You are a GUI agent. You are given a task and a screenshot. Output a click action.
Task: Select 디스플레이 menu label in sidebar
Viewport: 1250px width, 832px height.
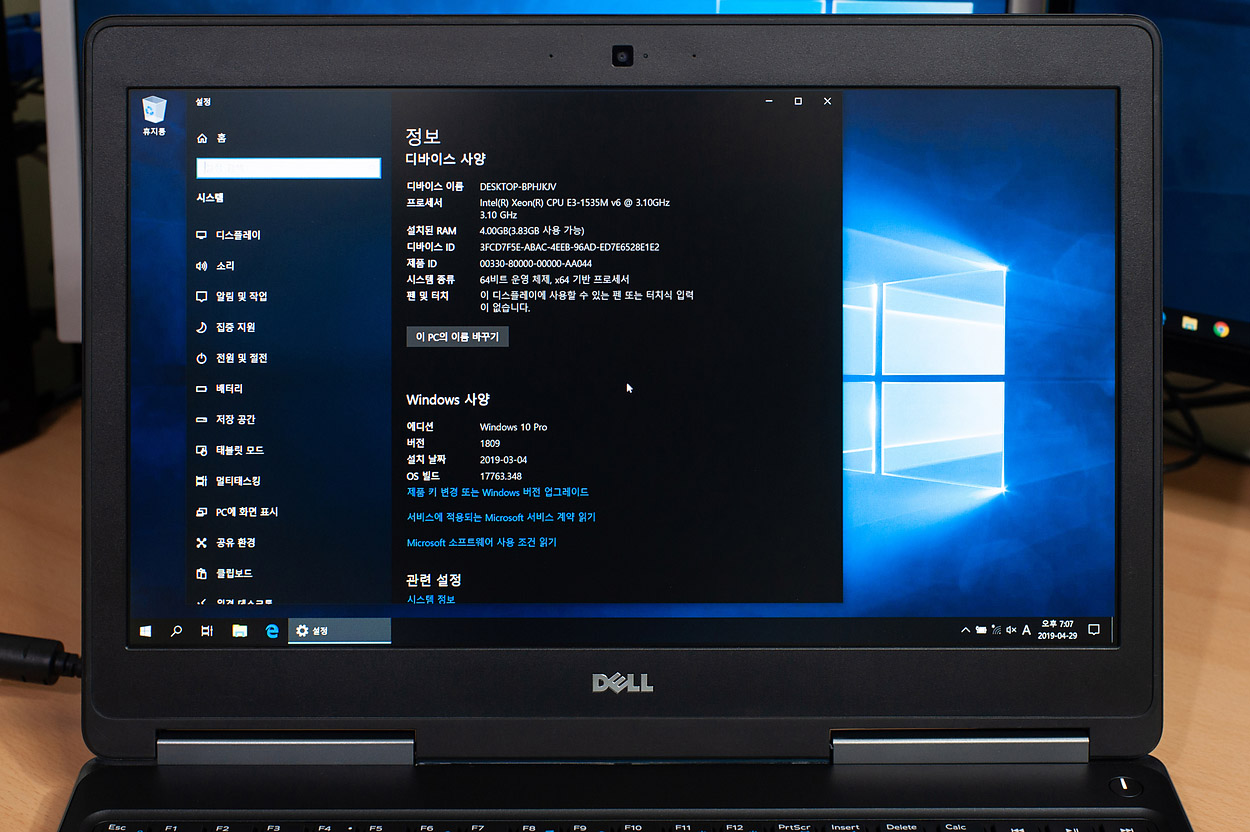(x=238, y=235)
